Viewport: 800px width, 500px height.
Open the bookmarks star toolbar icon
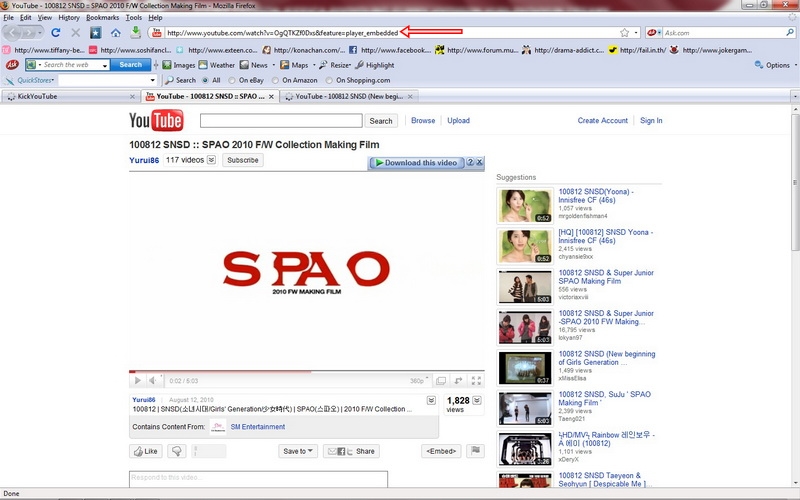(95, 33)
